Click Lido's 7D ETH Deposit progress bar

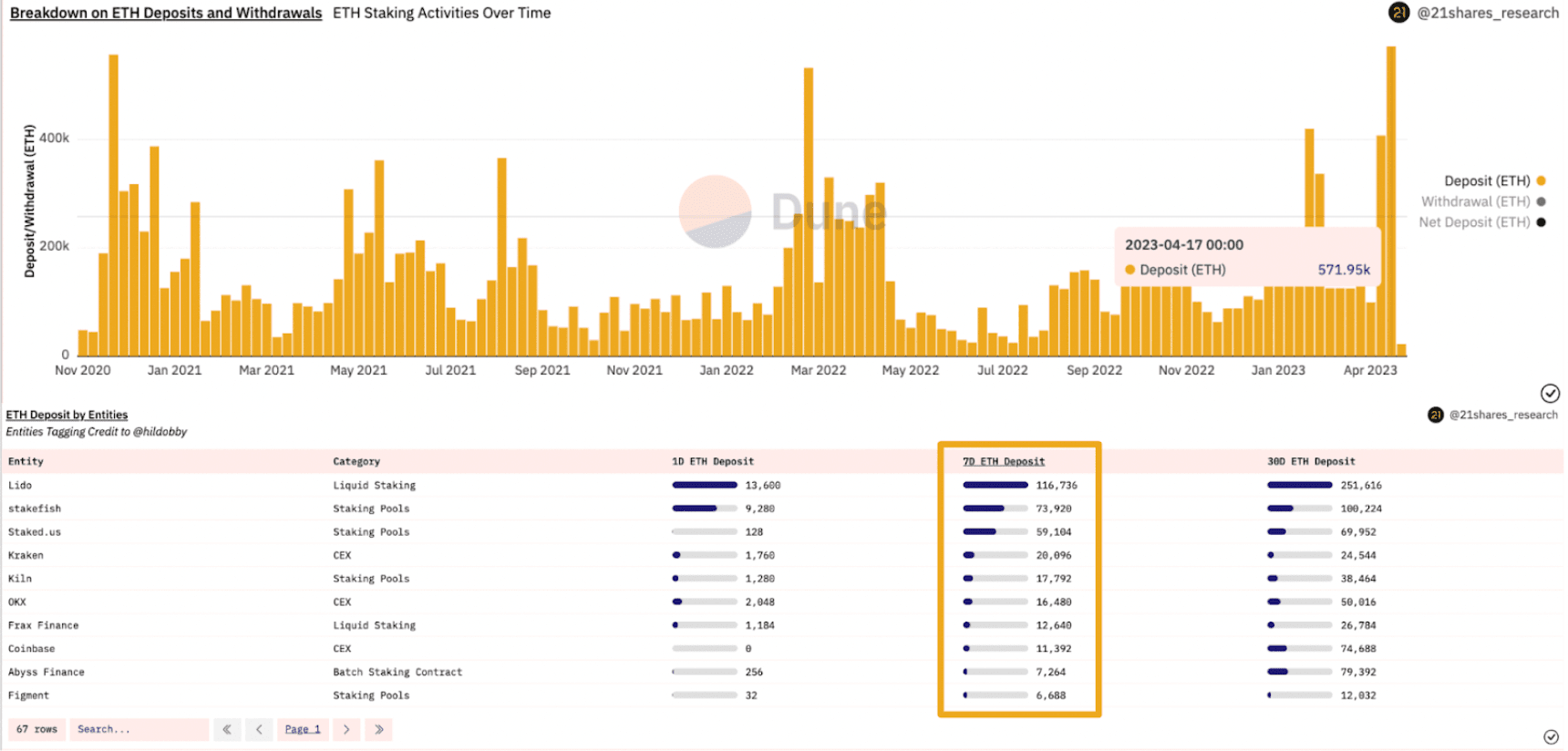995,485
